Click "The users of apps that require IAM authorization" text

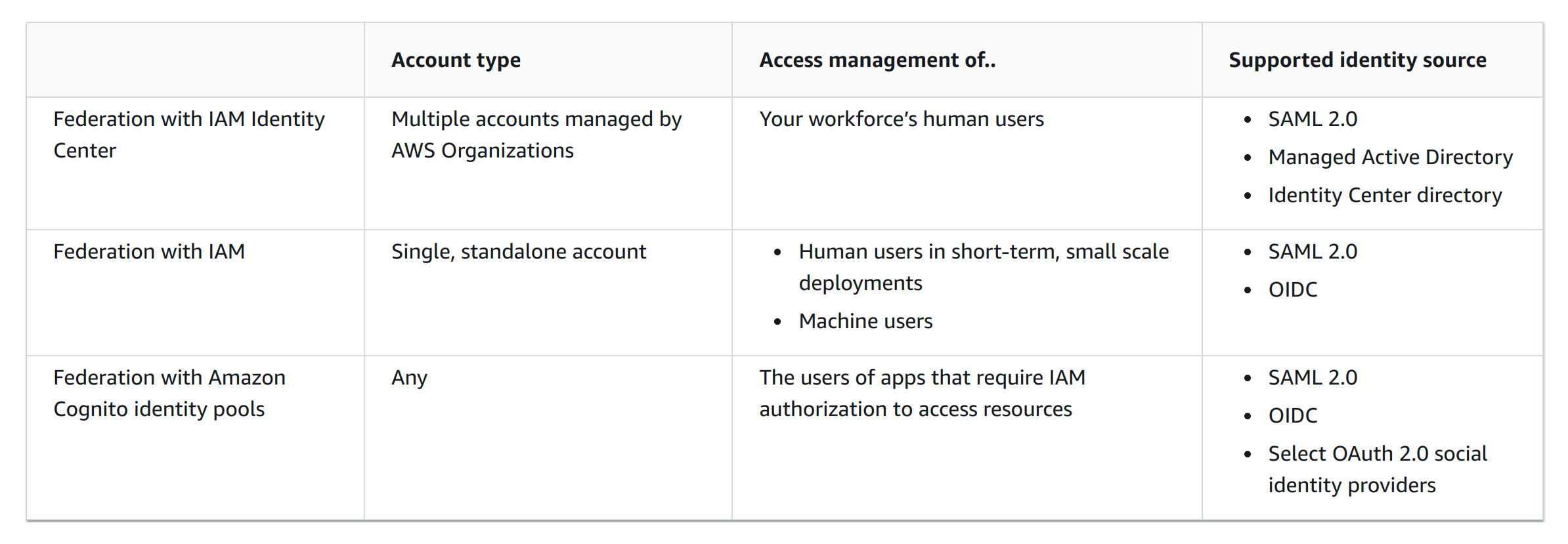coord(922,393)
